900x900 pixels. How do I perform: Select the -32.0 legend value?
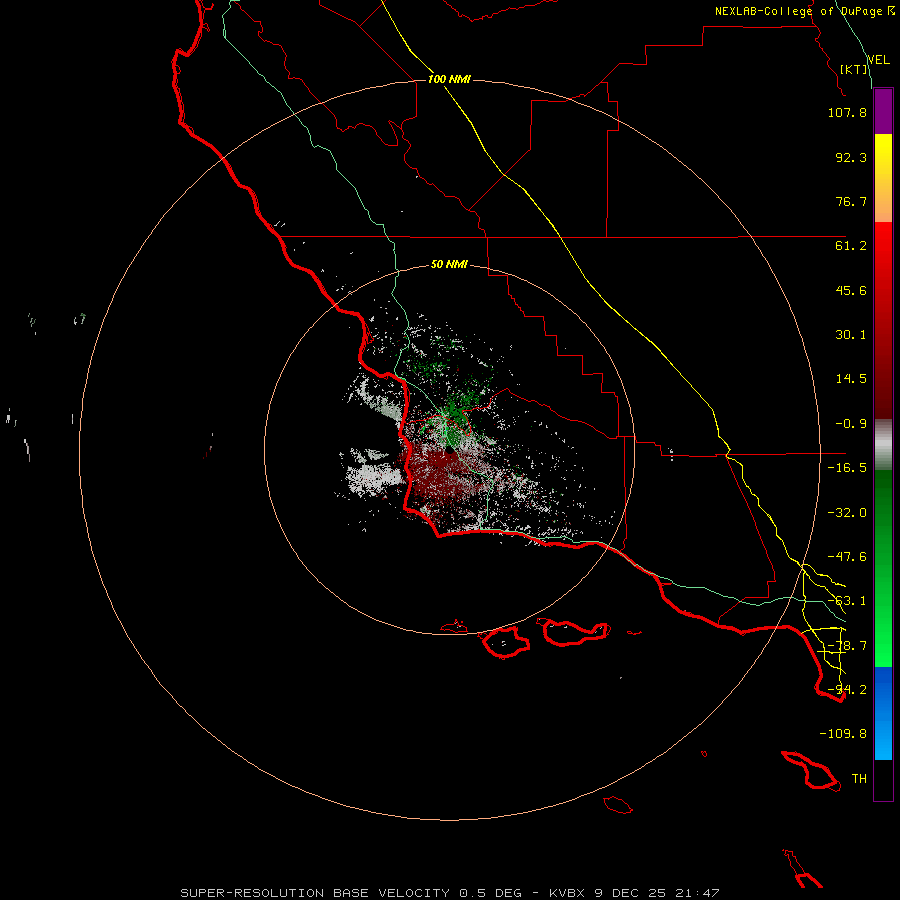847,513
